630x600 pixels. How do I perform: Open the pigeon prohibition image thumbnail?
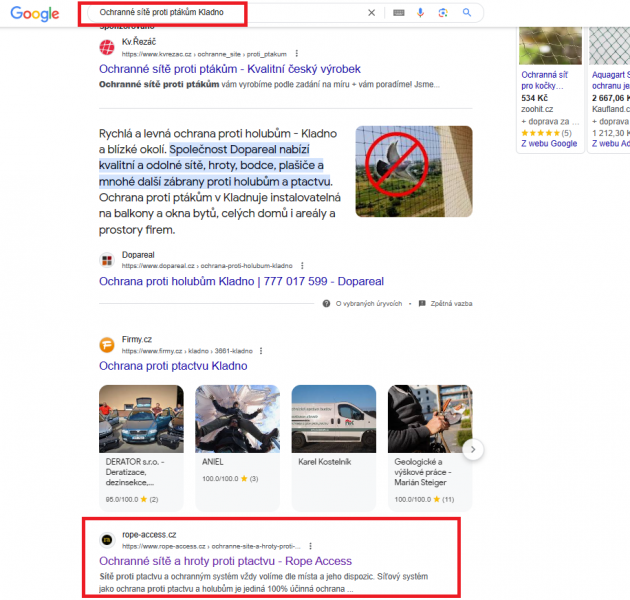pyautogui.click(x=414, y=172)
